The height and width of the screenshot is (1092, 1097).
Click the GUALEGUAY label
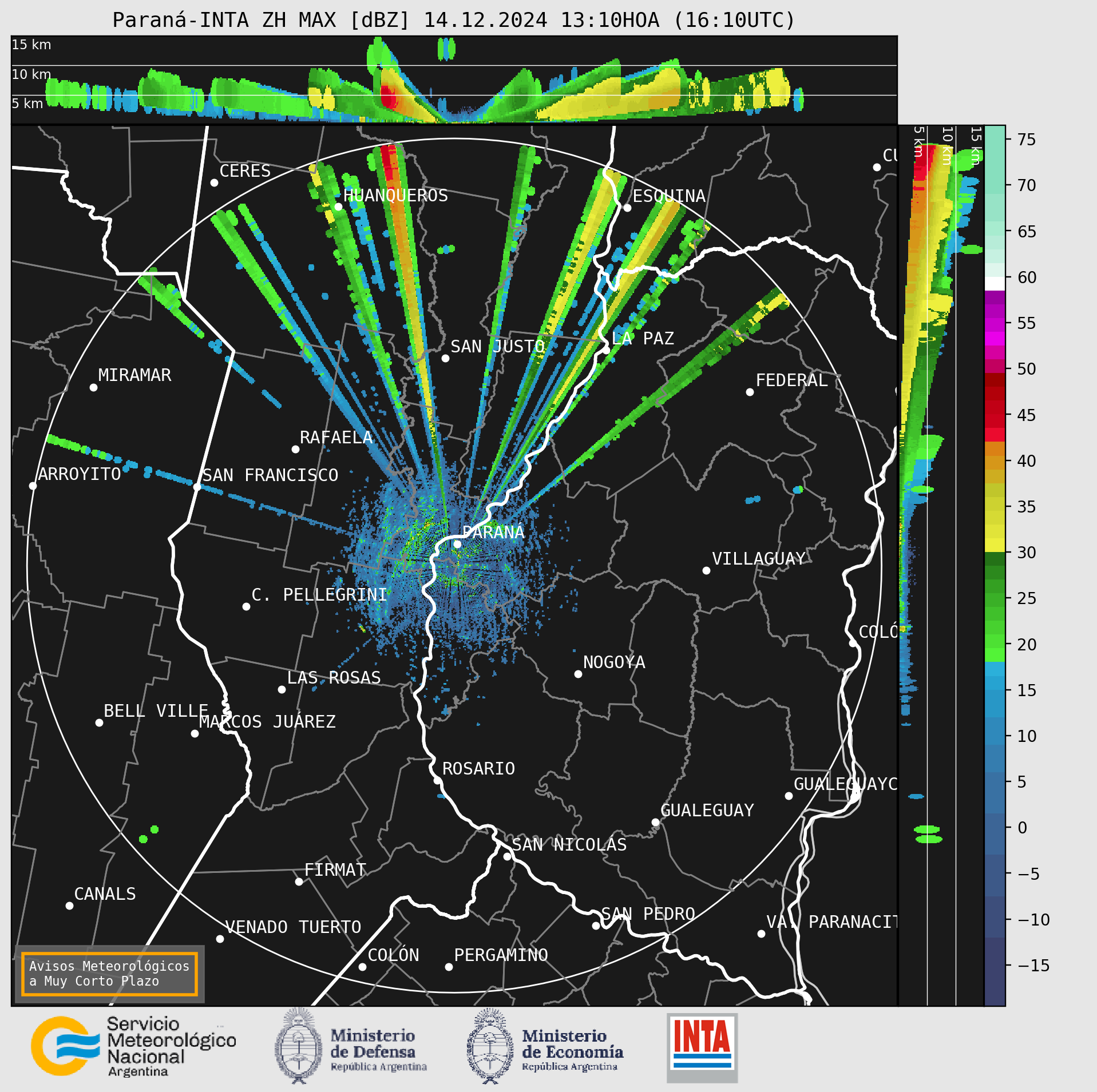(707, 810)
